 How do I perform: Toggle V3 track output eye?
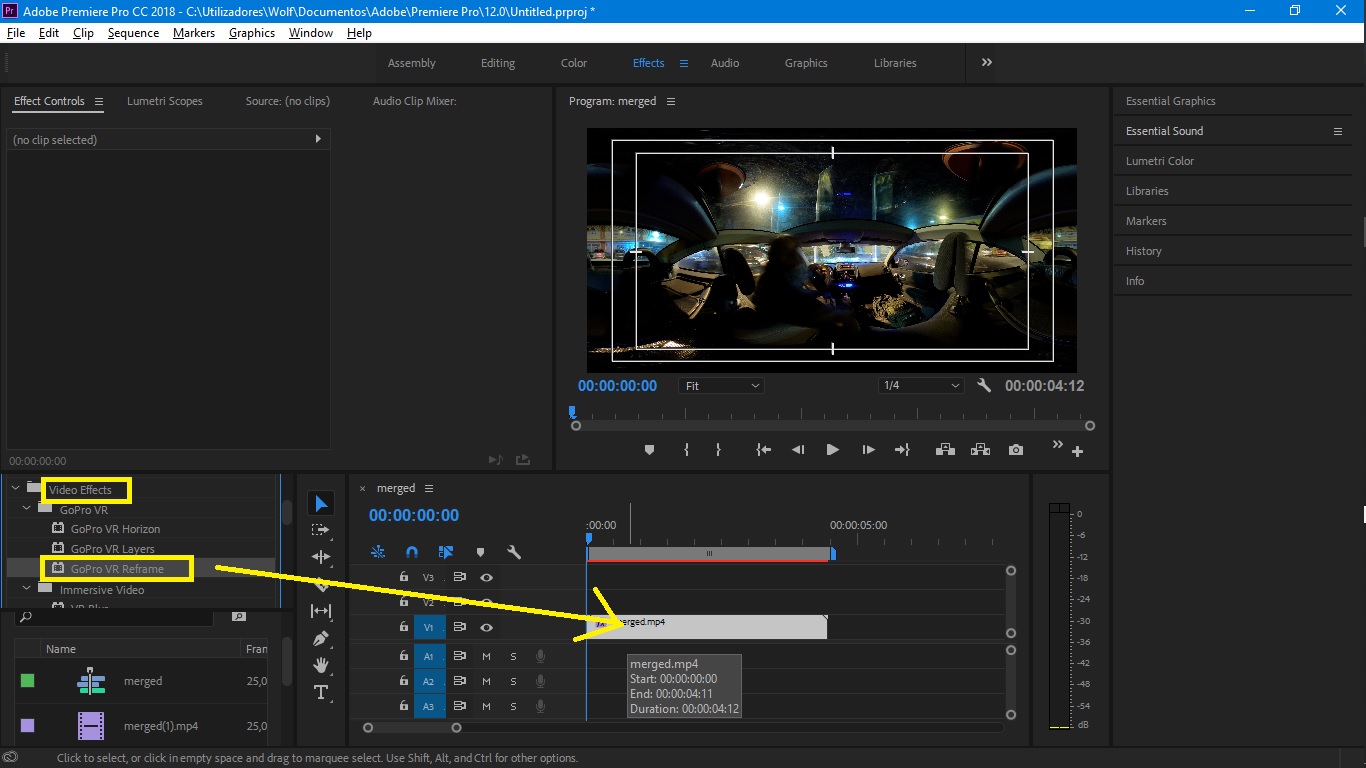click(486, 577)
